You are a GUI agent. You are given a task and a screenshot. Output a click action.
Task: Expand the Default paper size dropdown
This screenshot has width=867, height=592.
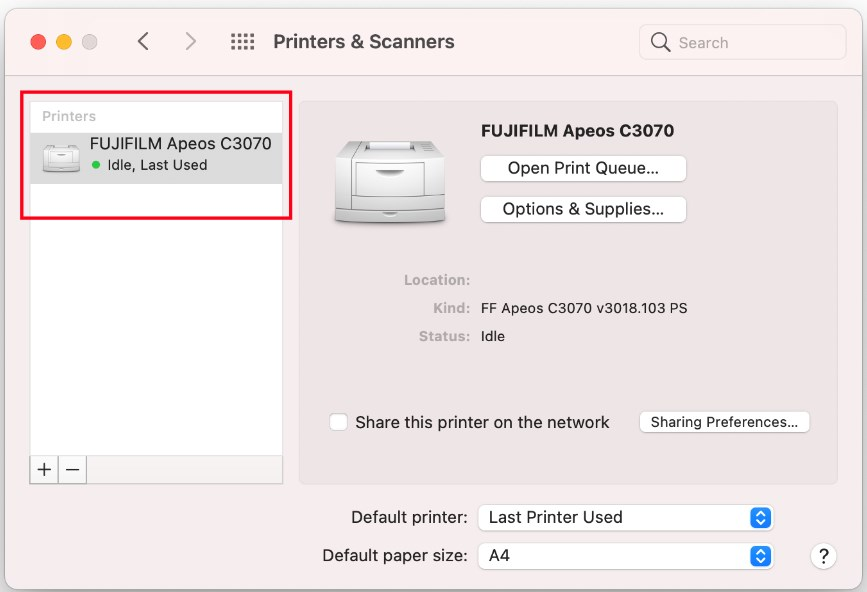pos(625,556)
